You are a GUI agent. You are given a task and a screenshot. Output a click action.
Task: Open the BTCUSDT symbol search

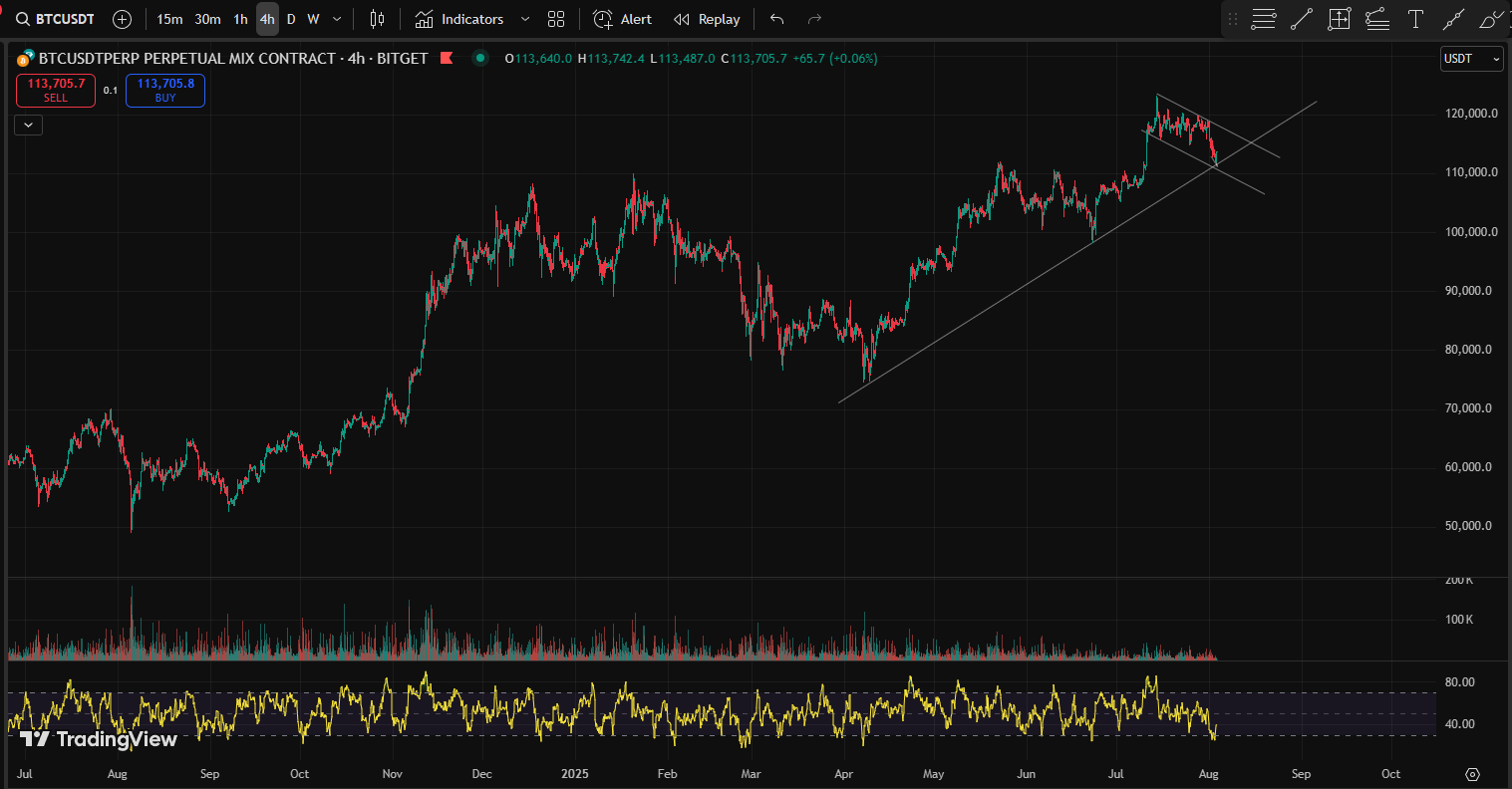tap(55, 19)
